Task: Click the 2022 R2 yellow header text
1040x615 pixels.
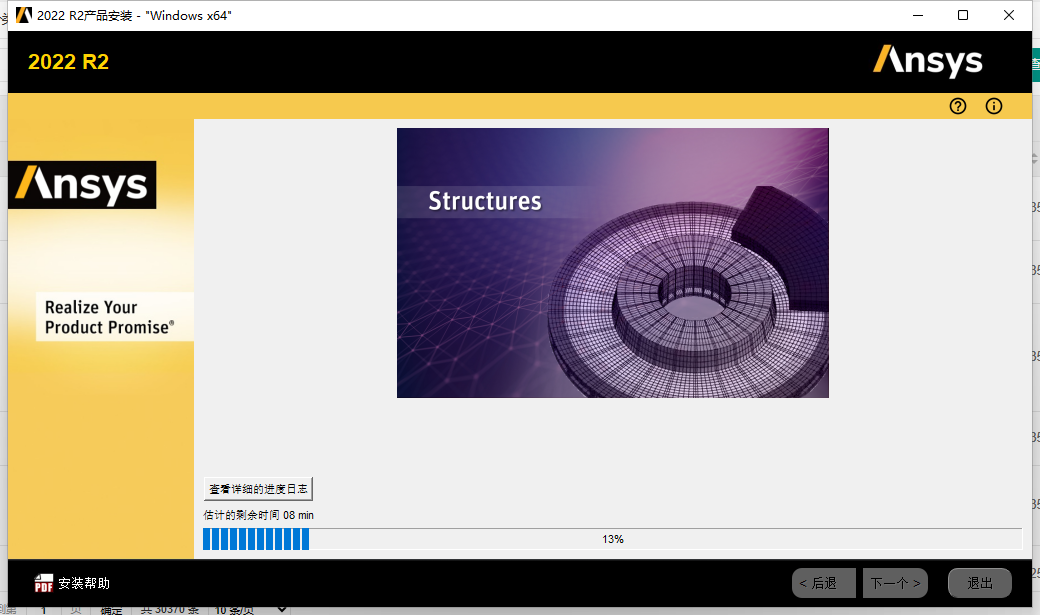Action: [68, 61]
